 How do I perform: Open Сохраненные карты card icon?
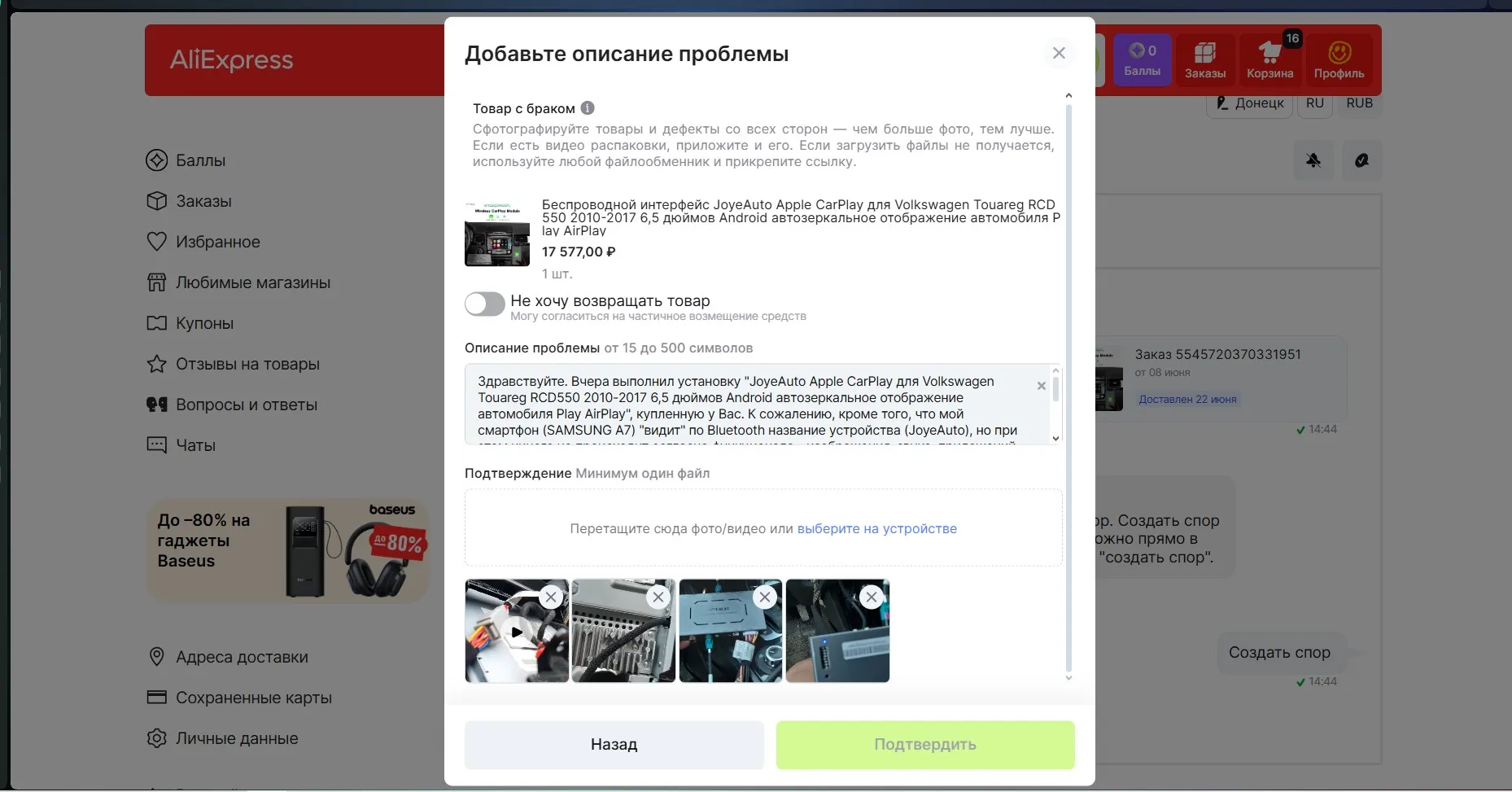[x=156, y=698]
